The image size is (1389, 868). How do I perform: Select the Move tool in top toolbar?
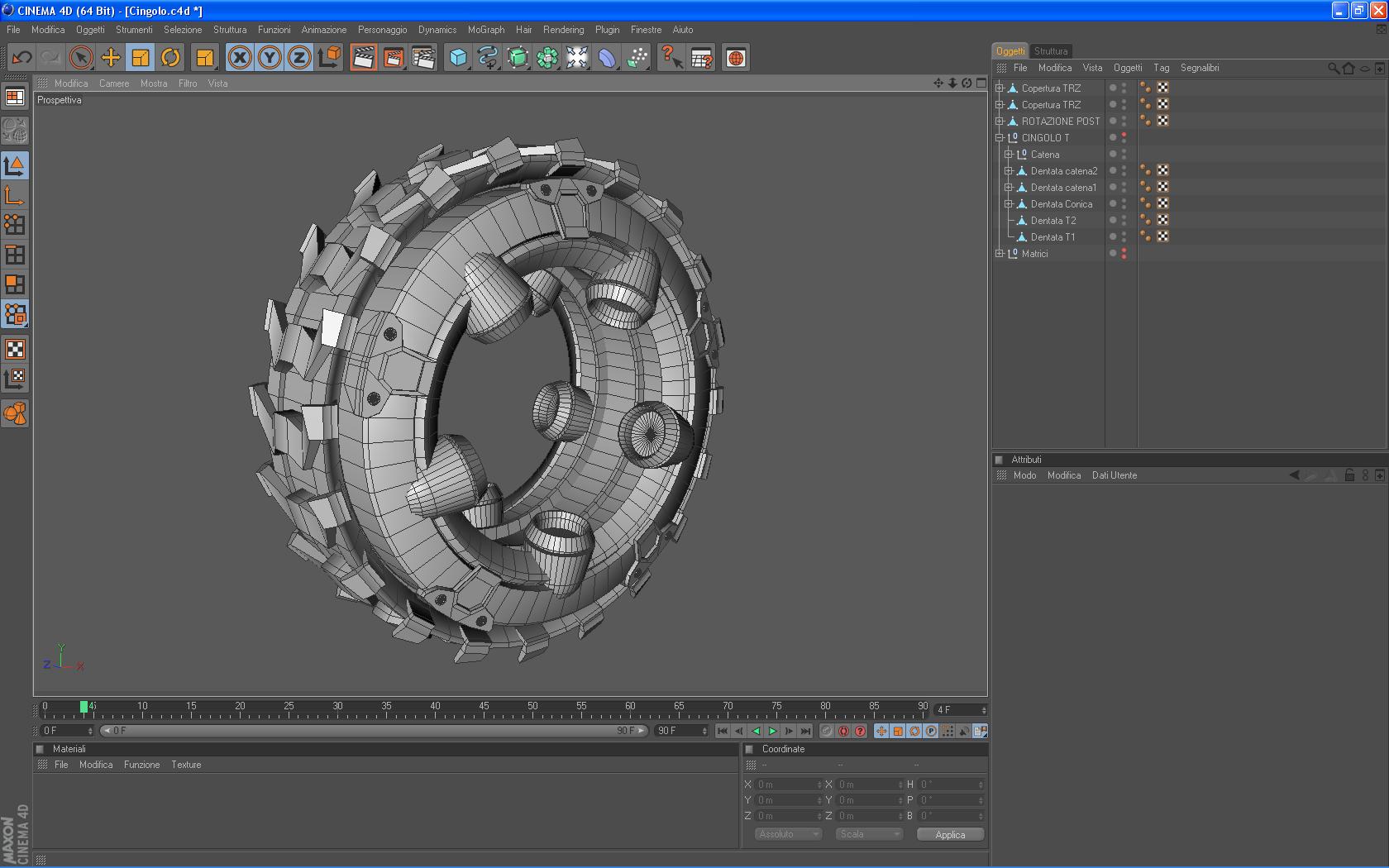(x=111, y=57)
